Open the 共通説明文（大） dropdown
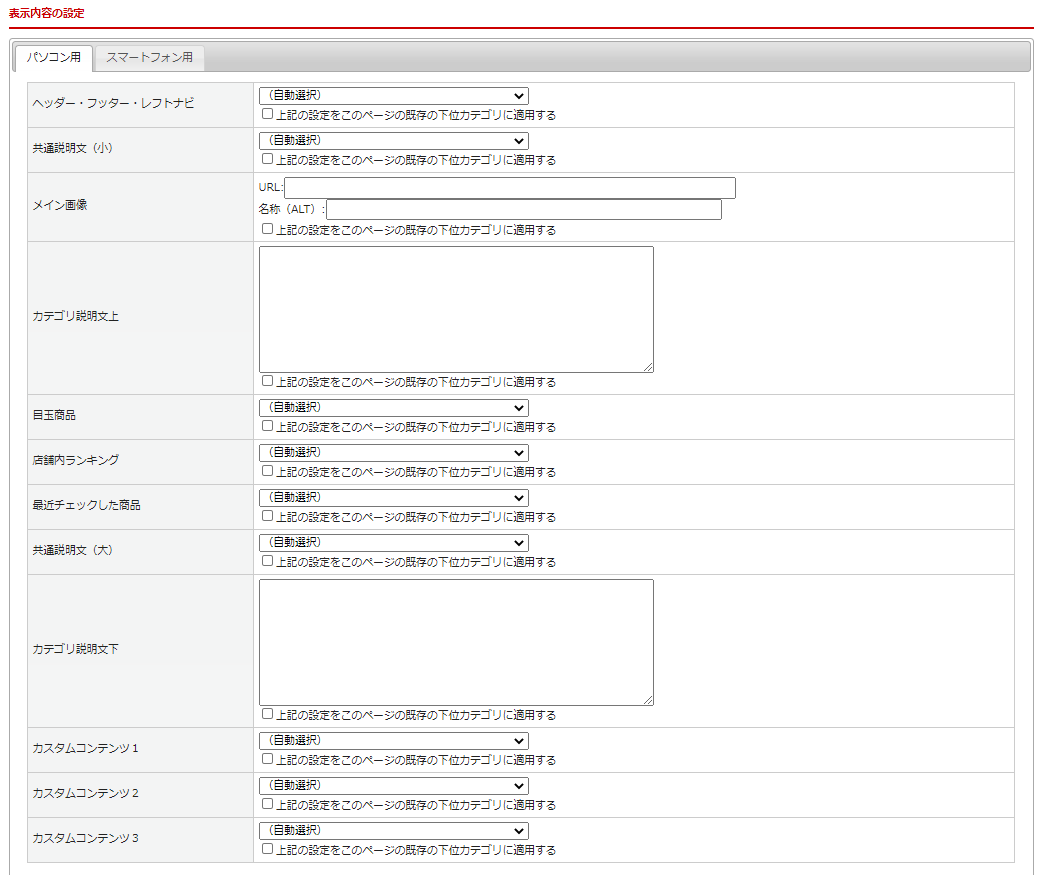Viewport: 1042px width, 875px height. tap(393, 543)
